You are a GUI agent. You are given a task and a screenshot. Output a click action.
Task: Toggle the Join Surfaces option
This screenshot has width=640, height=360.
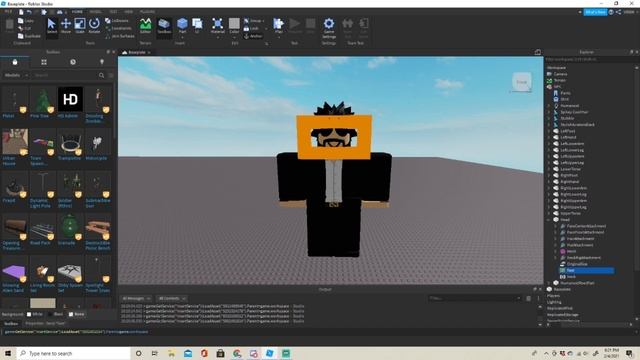[x=120, y=36]
